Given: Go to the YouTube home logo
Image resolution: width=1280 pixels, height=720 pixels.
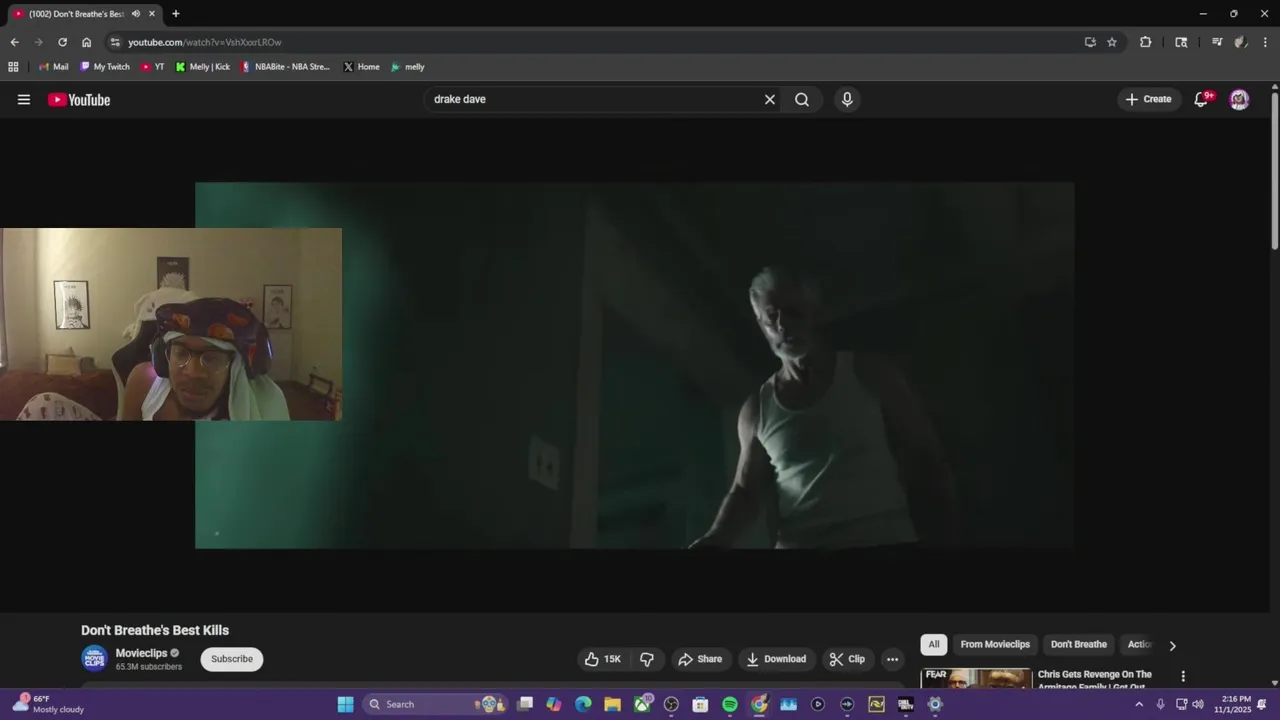Looking at the screenshot, I should click(x=79, y=99).
